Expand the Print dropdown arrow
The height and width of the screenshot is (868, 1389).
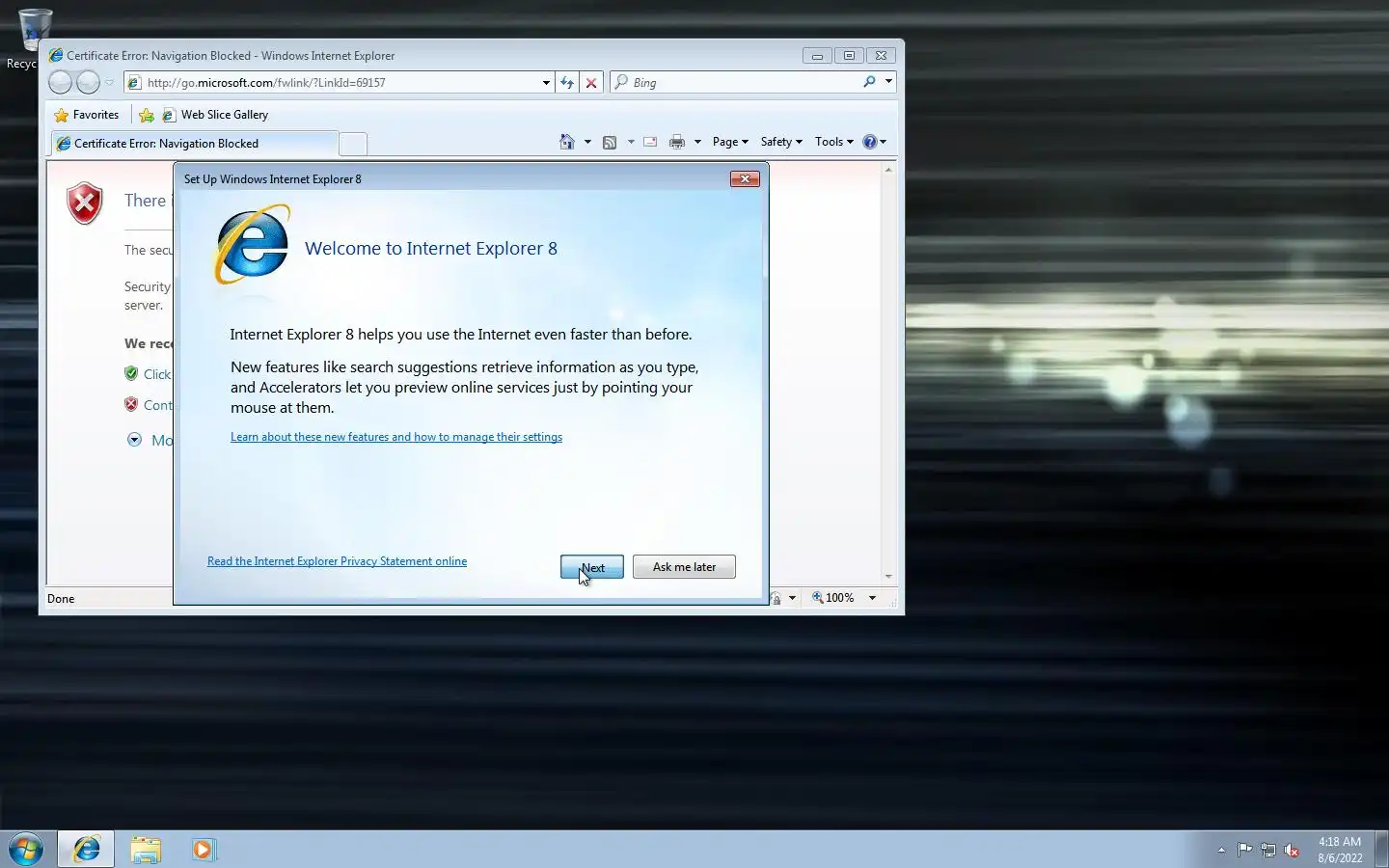pyautogui.click(x=697, y=142)
